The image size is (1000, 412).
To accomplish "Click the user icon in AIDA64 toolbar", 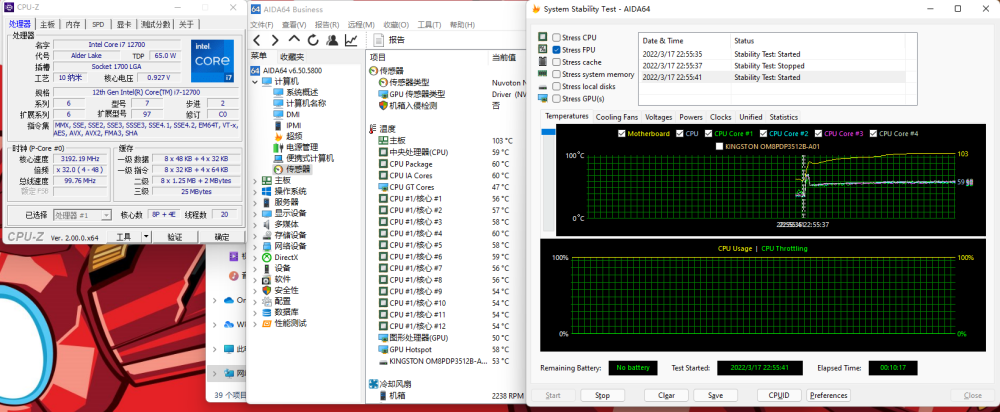I will (332, 40).
